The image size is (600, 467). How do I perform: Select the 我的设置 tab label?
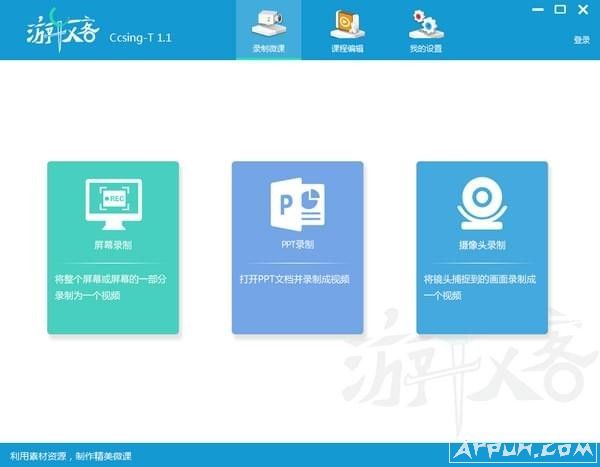click(426, 49)
